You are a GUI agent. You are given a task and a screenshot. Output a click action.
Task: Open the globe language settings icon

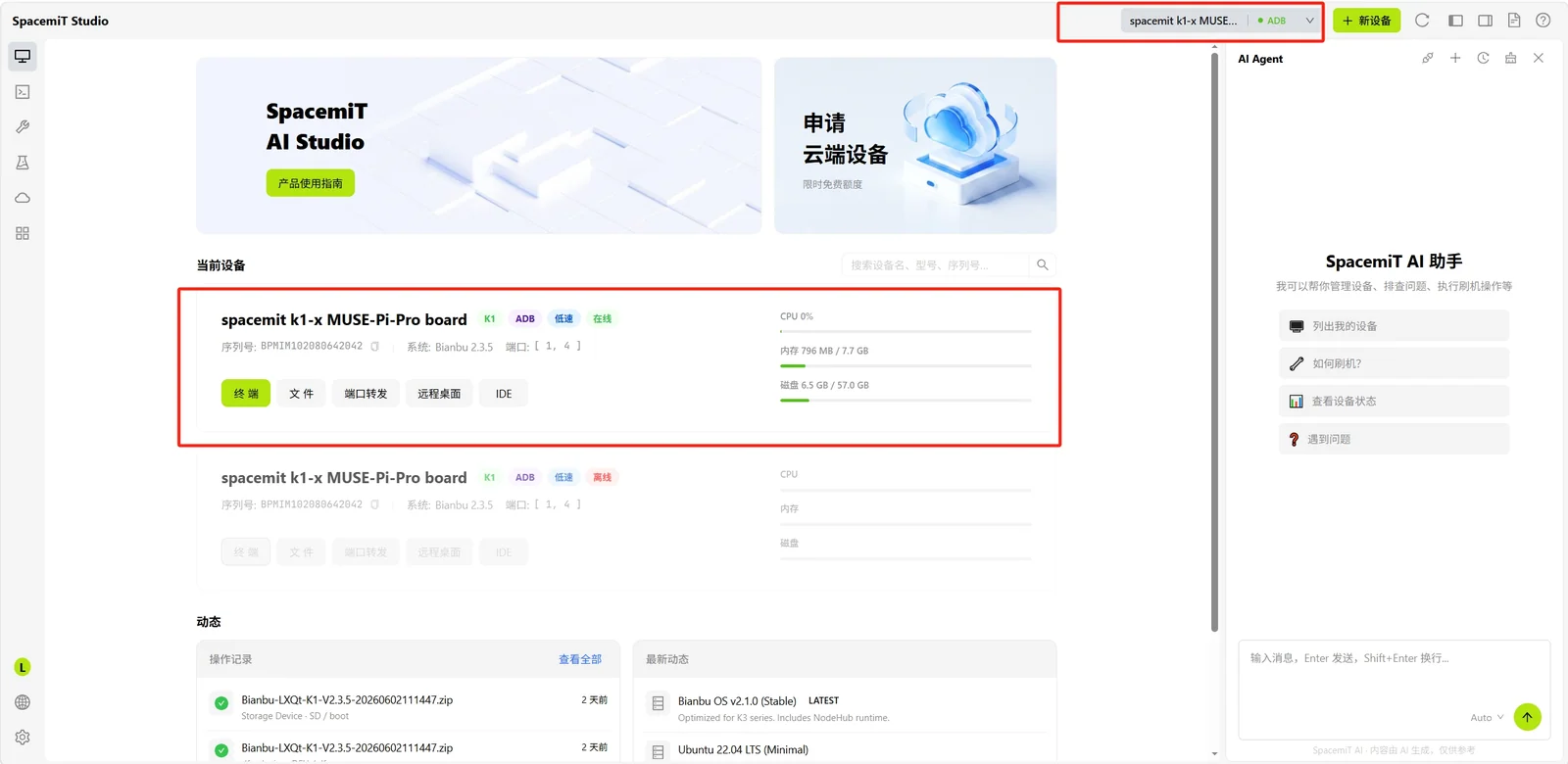(23, 702)
